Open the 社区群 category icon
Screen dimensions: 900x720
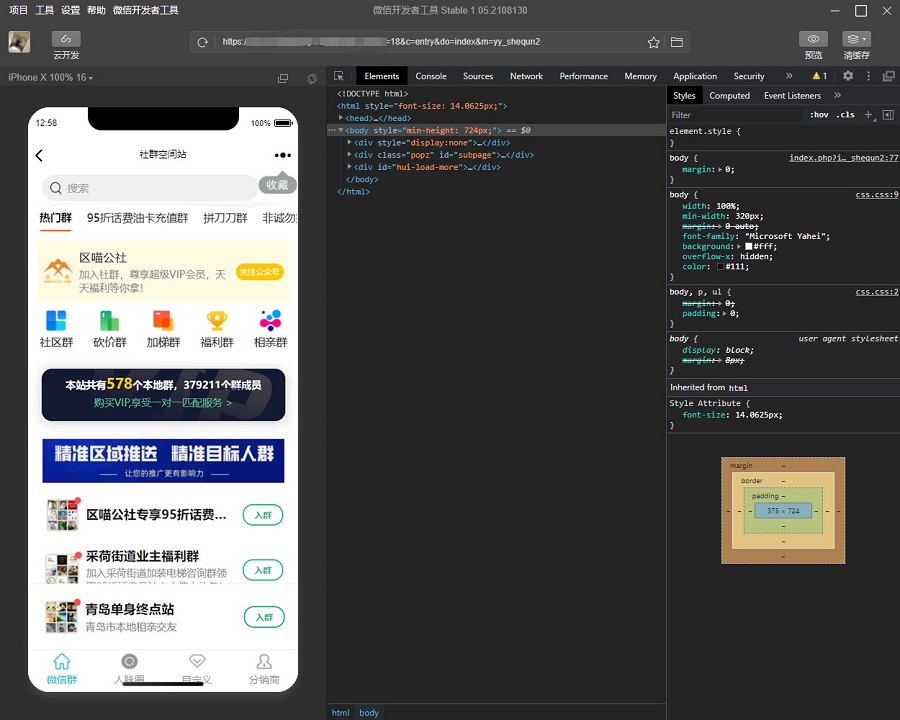pyautogui.click(x=56, y=329)
